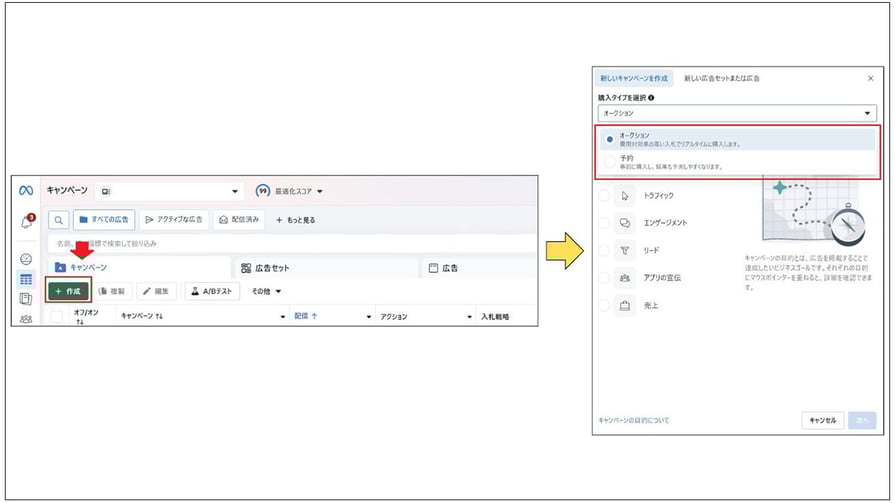Choose the アプリの宣伝 objective radio button
The image size is (895, 503).
(603, 278)
